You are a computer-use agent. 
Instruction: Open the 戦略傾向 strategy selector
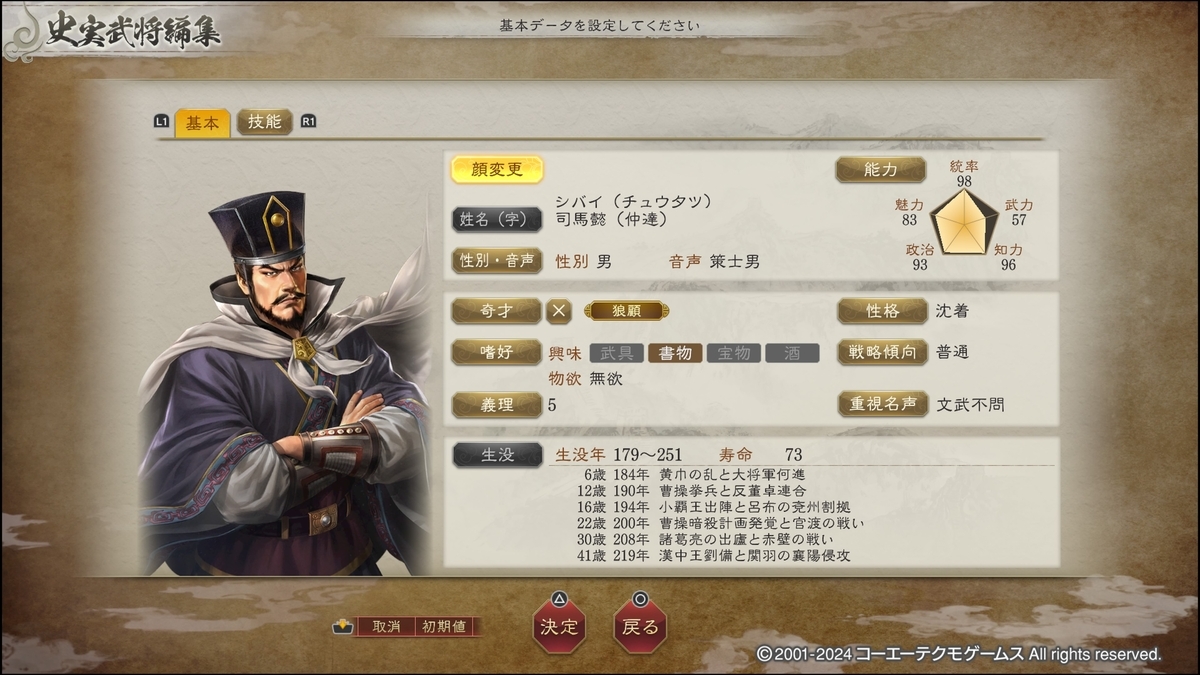(882, 352)
